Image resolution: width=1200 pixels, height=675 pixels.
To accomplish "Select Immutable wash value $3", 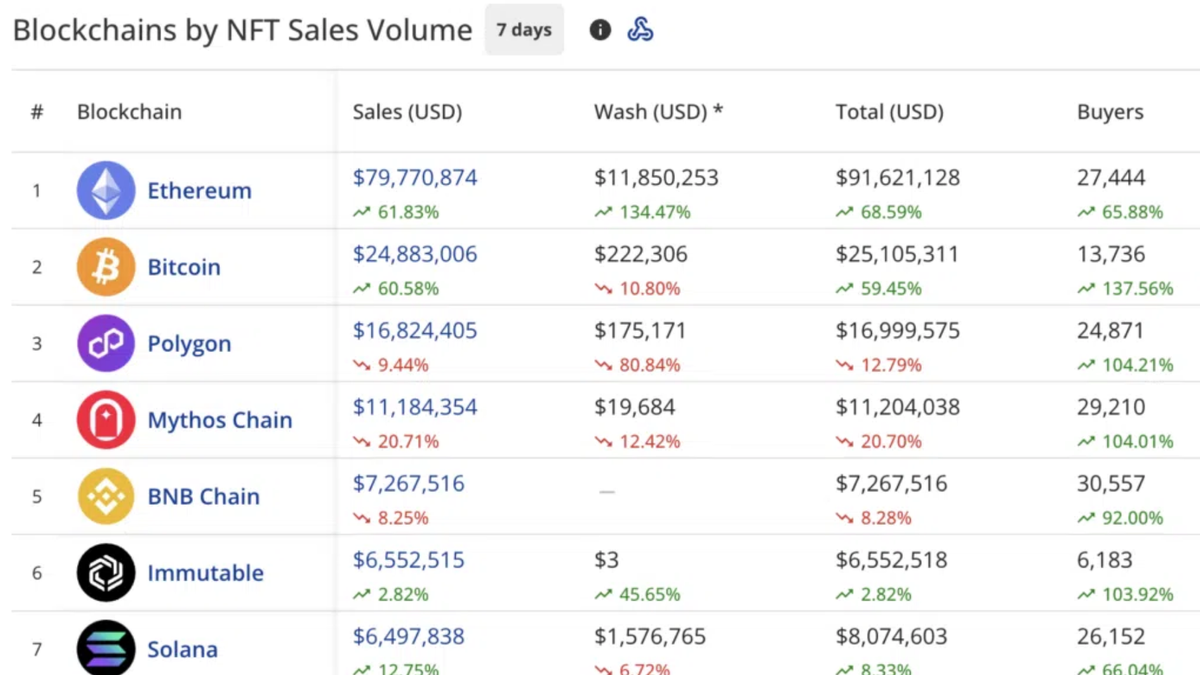I will 606,560.
